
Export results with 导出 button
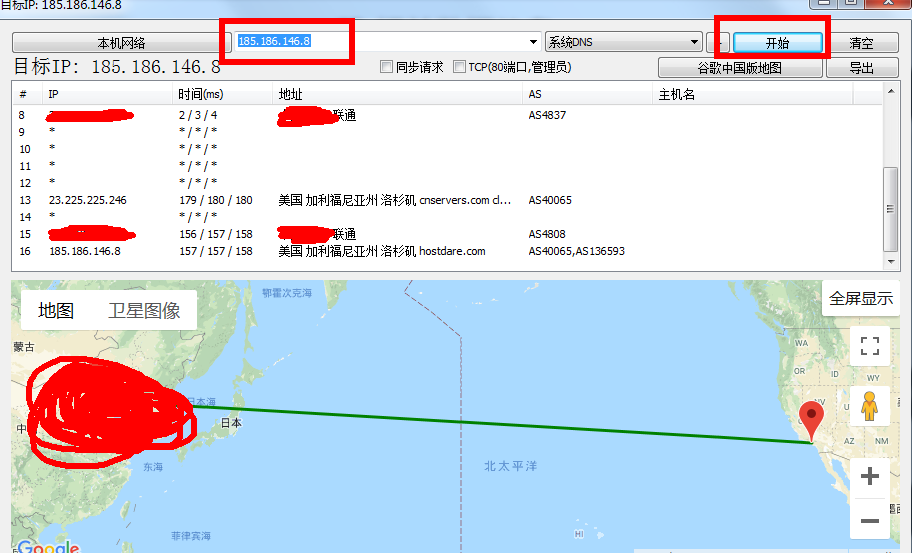(861, 67)
